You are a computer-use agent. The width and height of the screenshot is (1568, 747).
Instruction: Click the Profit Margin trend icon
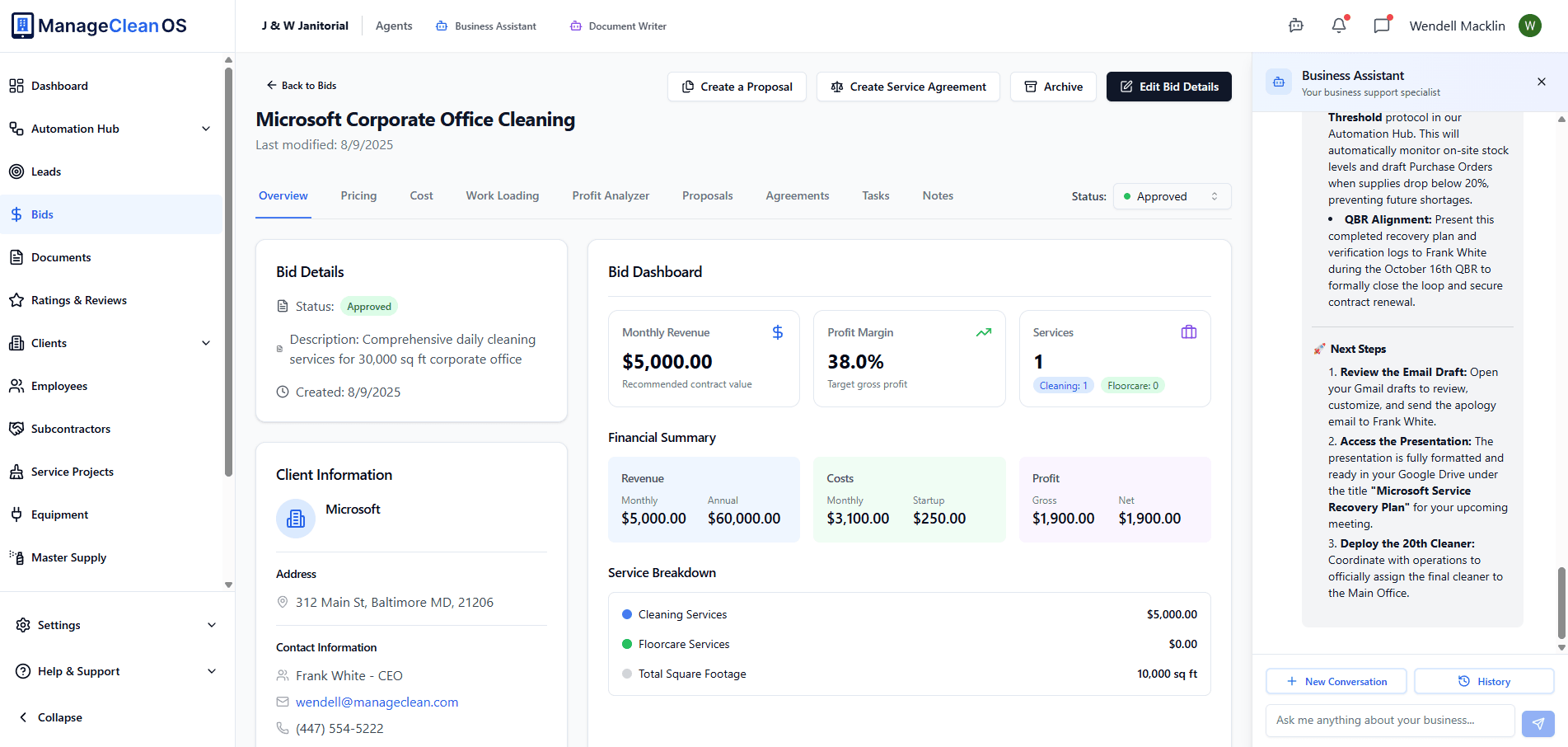984,332
